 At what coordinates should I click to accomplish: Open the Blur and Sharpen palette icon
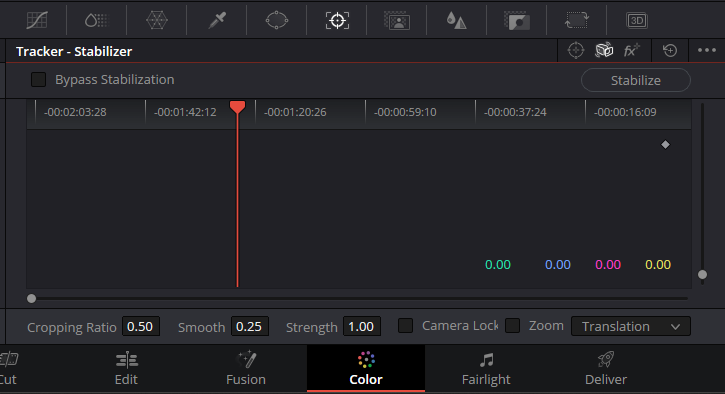click(x=456, y=20)
